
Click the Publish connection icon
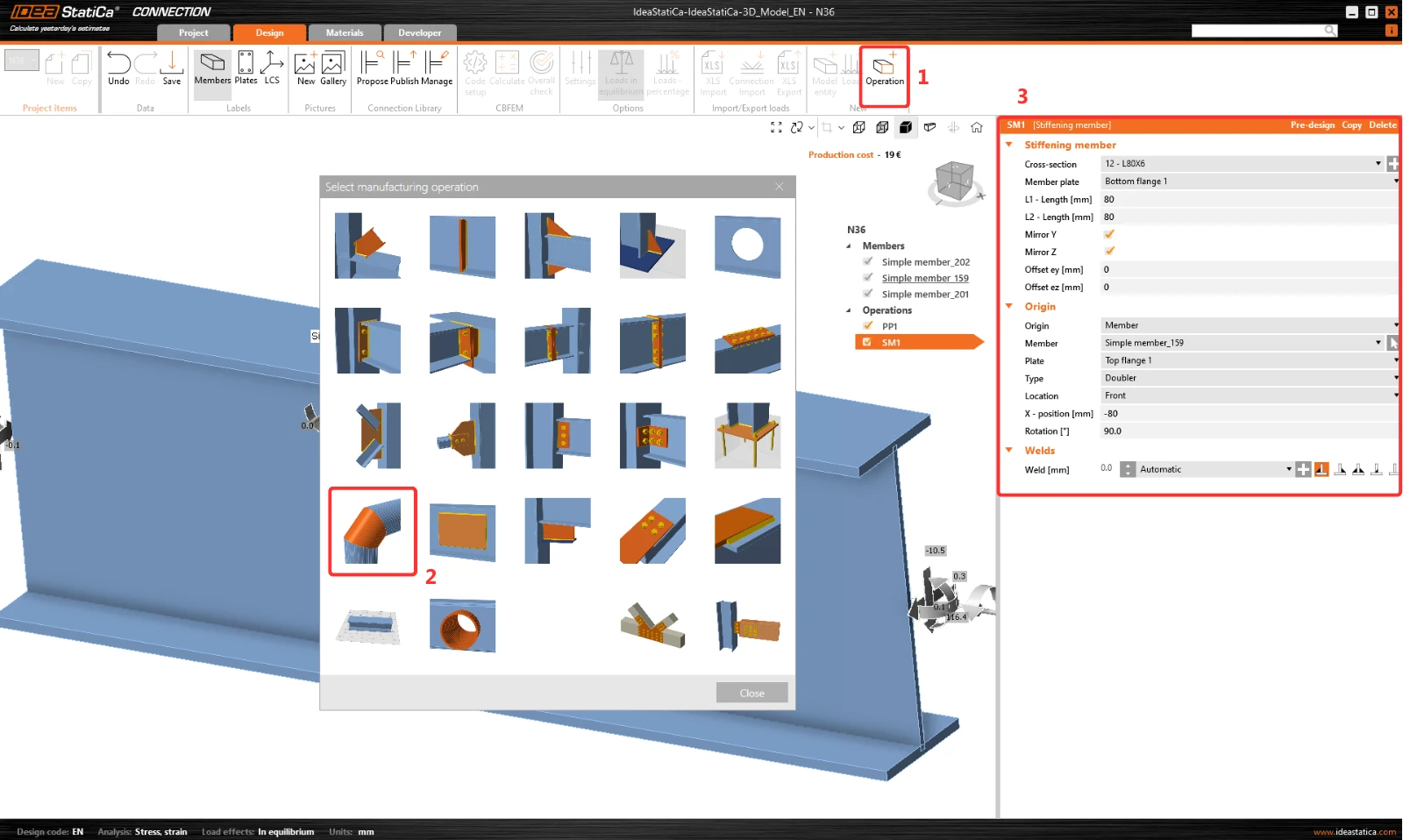tap(404, 68)
